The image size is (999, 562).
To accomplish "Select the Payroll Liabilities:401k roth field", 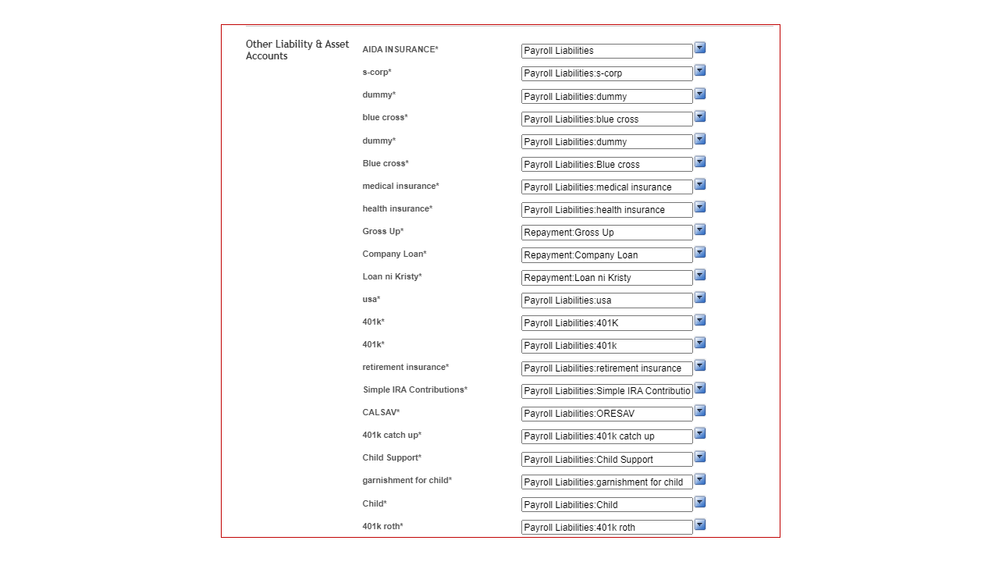I will click(x=606, y=527).
